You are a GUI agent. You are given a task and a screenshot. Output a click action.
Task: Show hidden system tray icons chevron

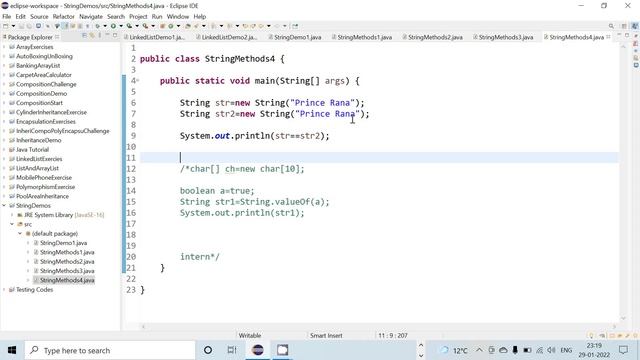[x=479, y=350]
